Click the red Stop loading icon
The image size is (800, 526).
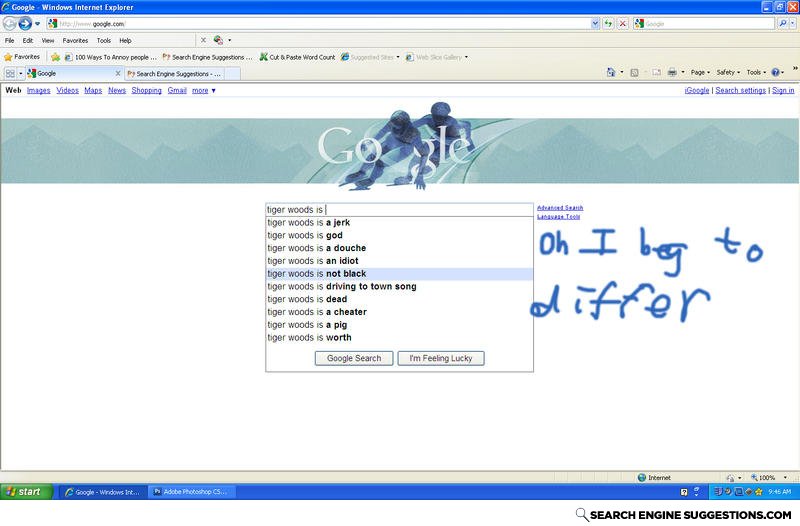coord(622,23)
